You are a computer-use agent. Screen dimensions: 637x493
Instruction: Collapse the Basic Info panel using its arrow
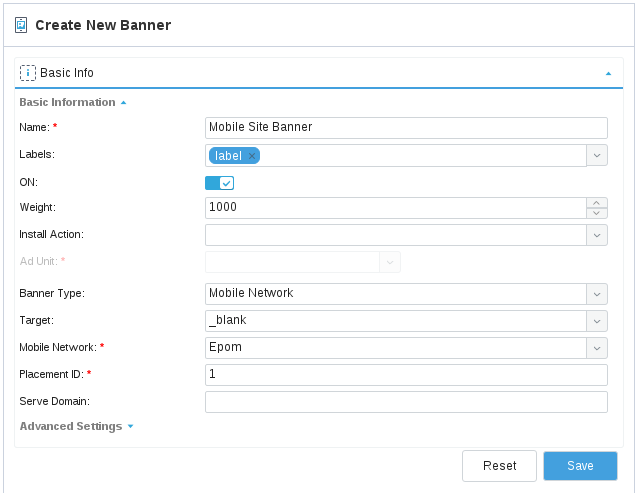[x=608, y=74]
